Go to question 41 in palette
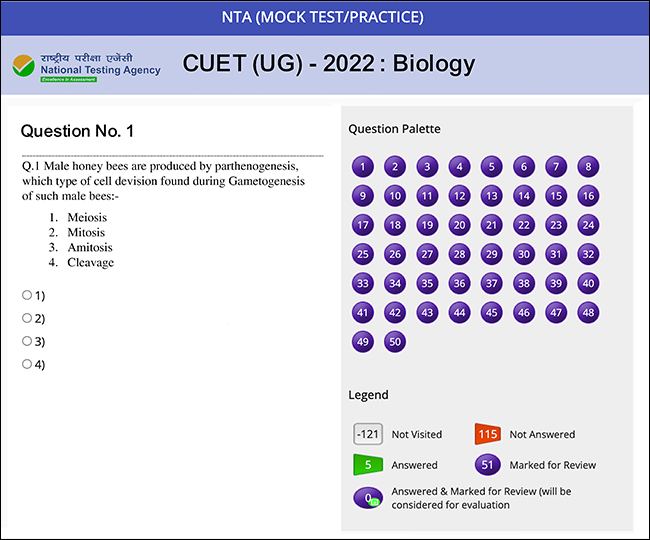The image size is (650, 540). point(363,312)
